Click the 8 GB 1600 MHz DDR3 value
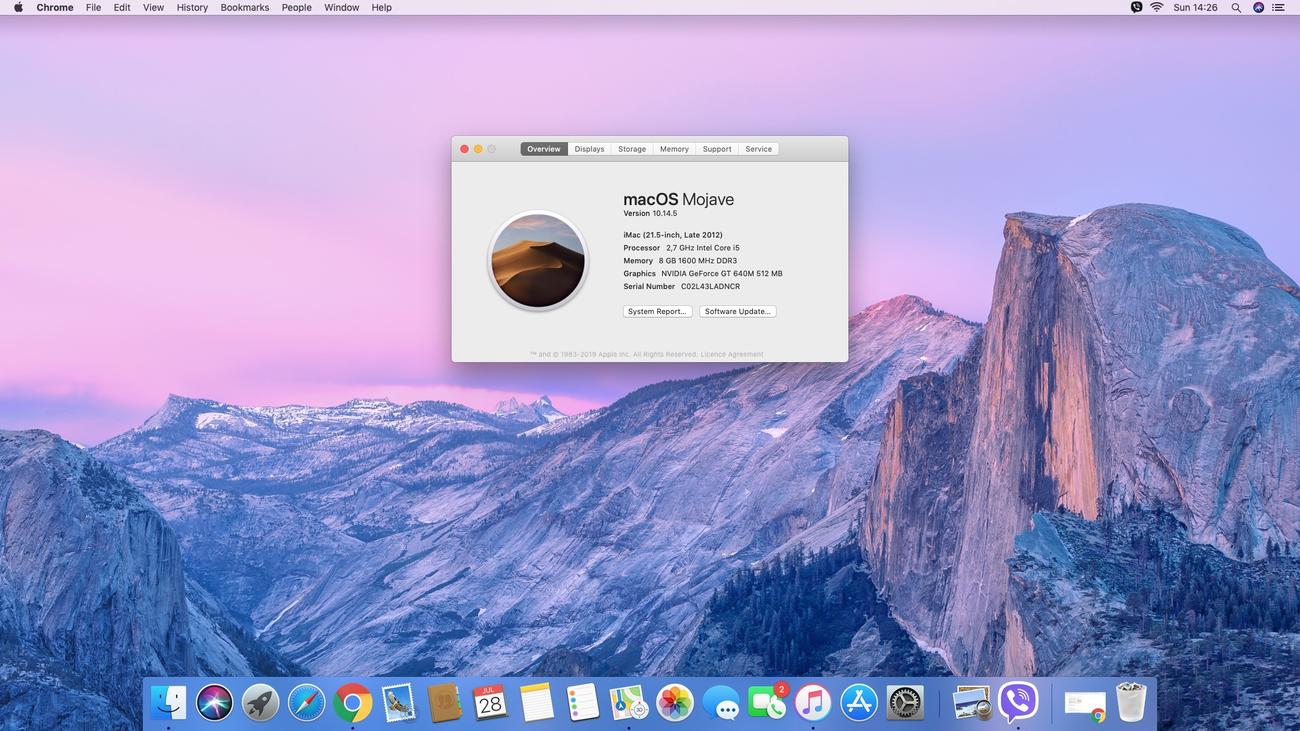 (698, 261)
